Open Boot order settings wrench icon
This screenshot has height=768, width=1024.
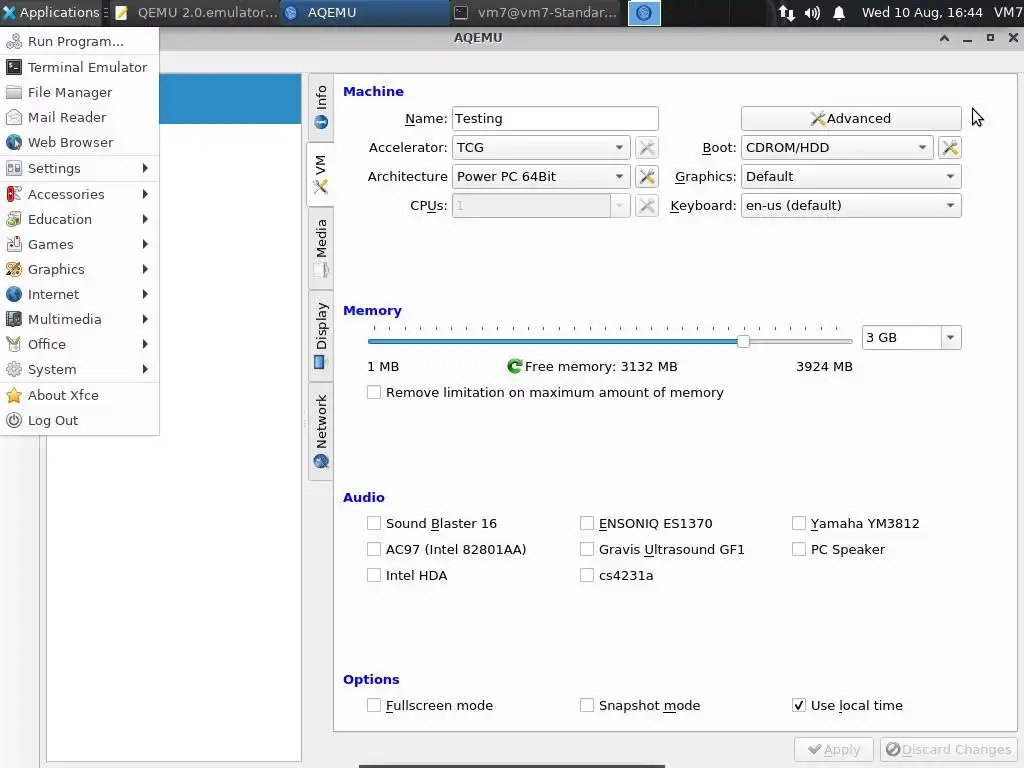point(950,148)
